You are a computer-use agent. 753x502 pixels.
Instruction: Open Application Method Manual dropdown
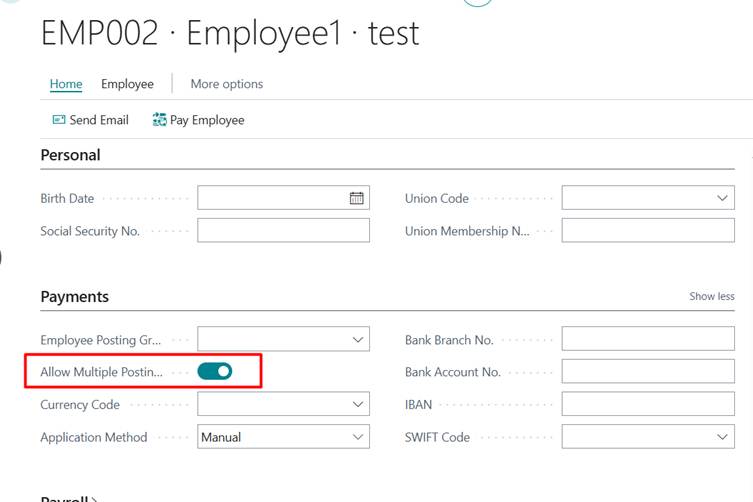(x=358, y=437)
